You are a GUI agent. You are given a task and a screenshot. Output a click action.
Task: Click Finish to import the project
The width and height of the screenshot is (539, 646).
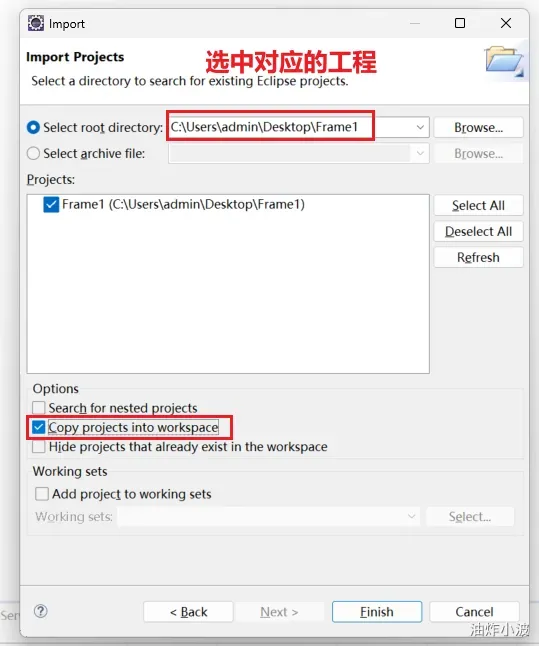click(377, 612)
